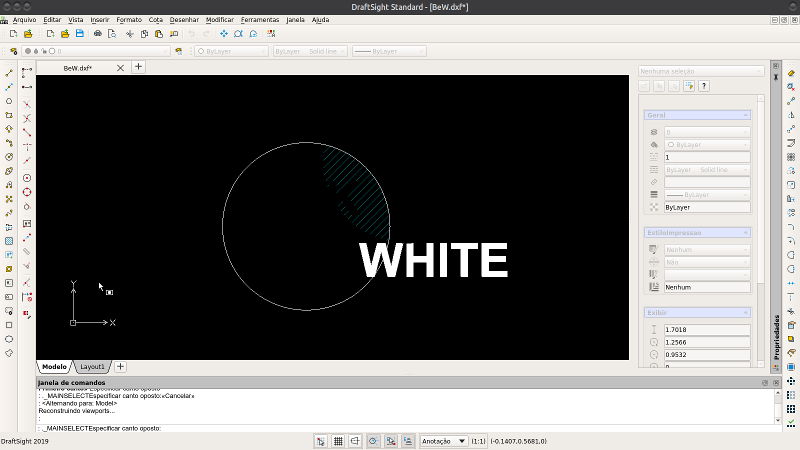Select the Pan tool in the toolbar
800x450 pixels.
224,33
